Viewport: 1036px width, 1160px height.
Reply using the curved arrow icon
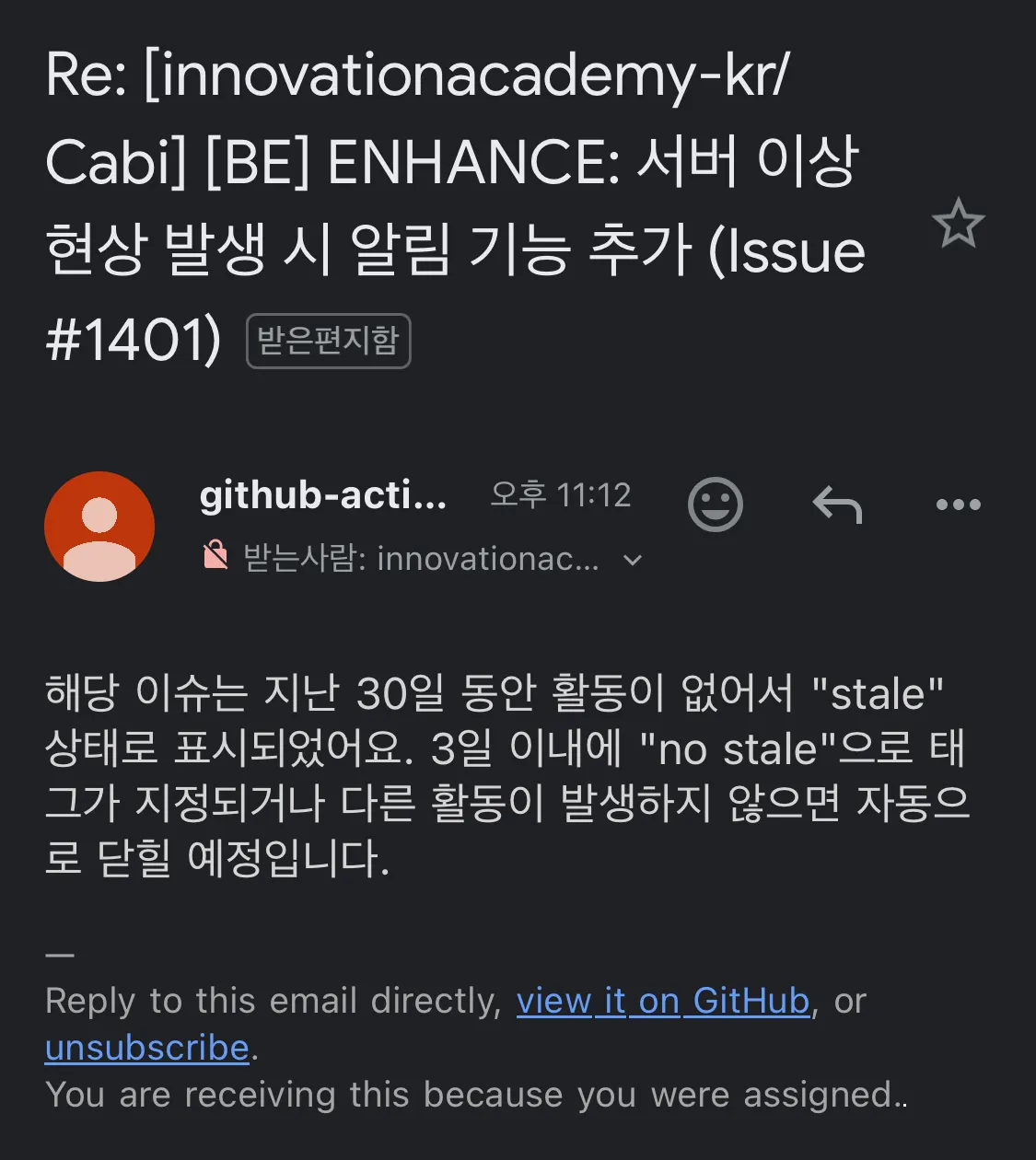[x=837, y=505]
